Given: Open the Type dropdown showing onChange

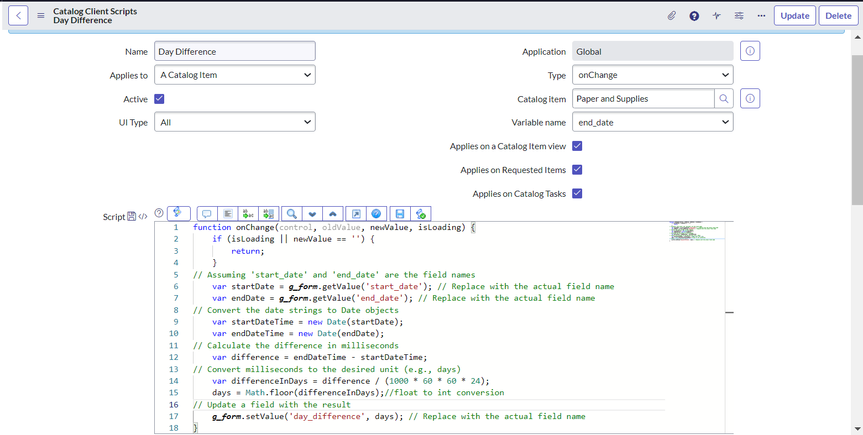Looking at the screenshot, I should coord(653,75).
